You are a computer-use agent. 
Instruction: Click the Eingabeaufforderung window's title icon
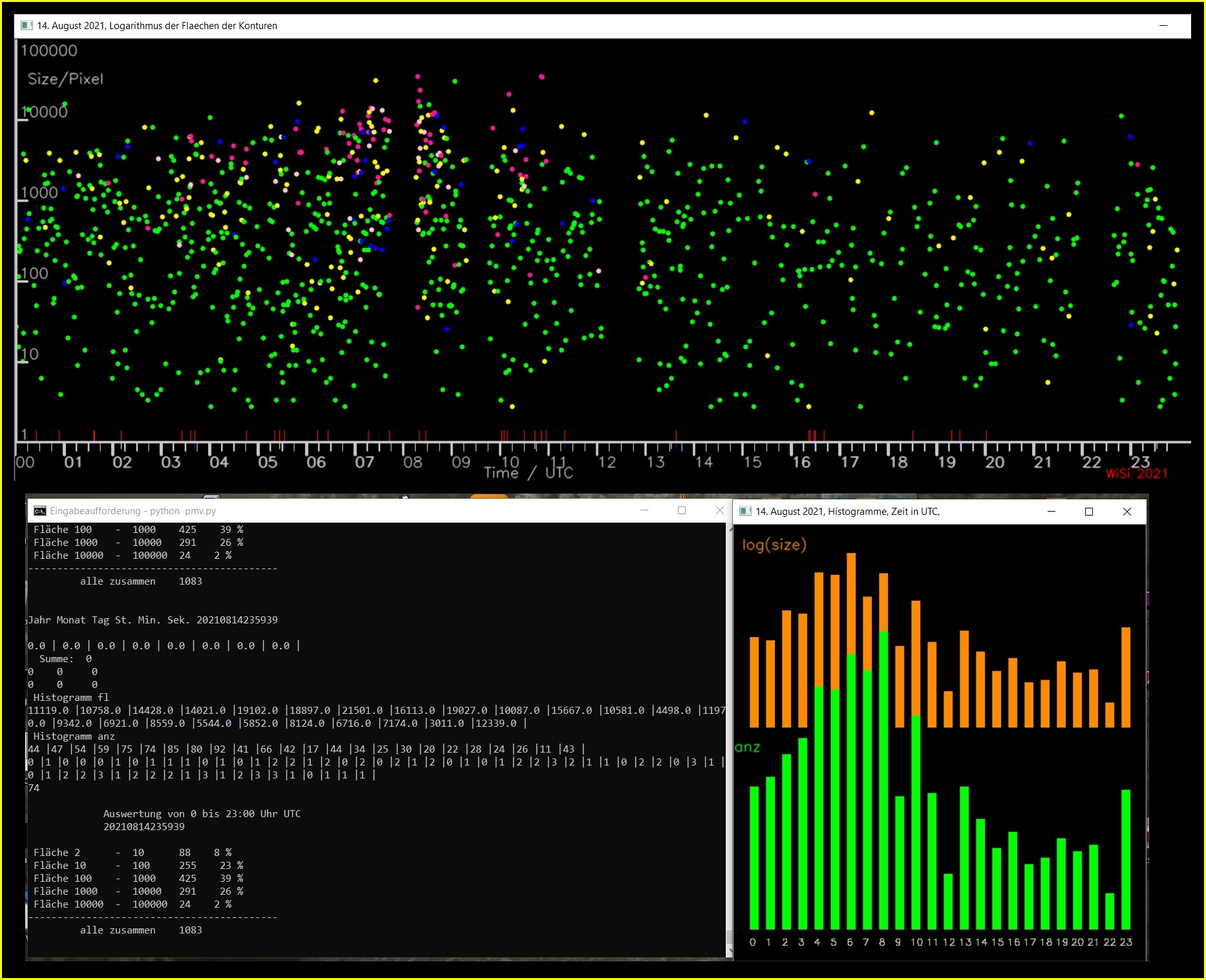coord(40,511)
